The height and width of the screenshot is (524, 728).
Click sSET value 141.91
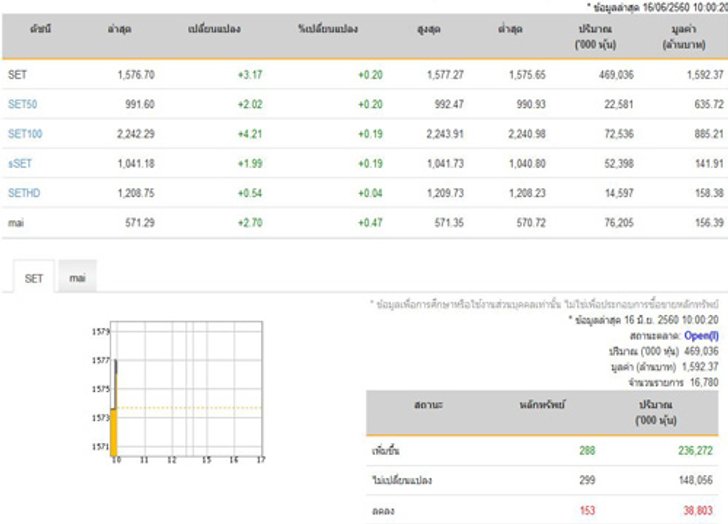pos(709,163)
